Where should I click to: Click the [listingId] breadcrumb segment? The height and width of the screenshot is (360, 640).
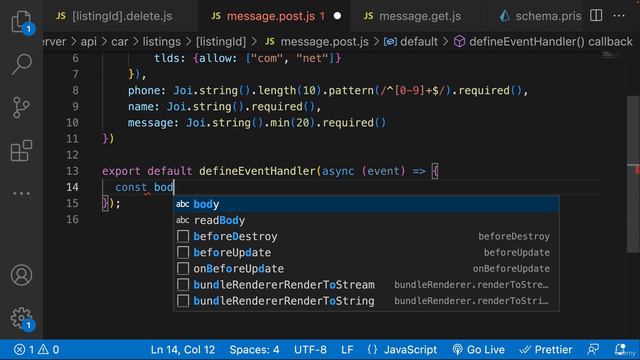(221, 42)
